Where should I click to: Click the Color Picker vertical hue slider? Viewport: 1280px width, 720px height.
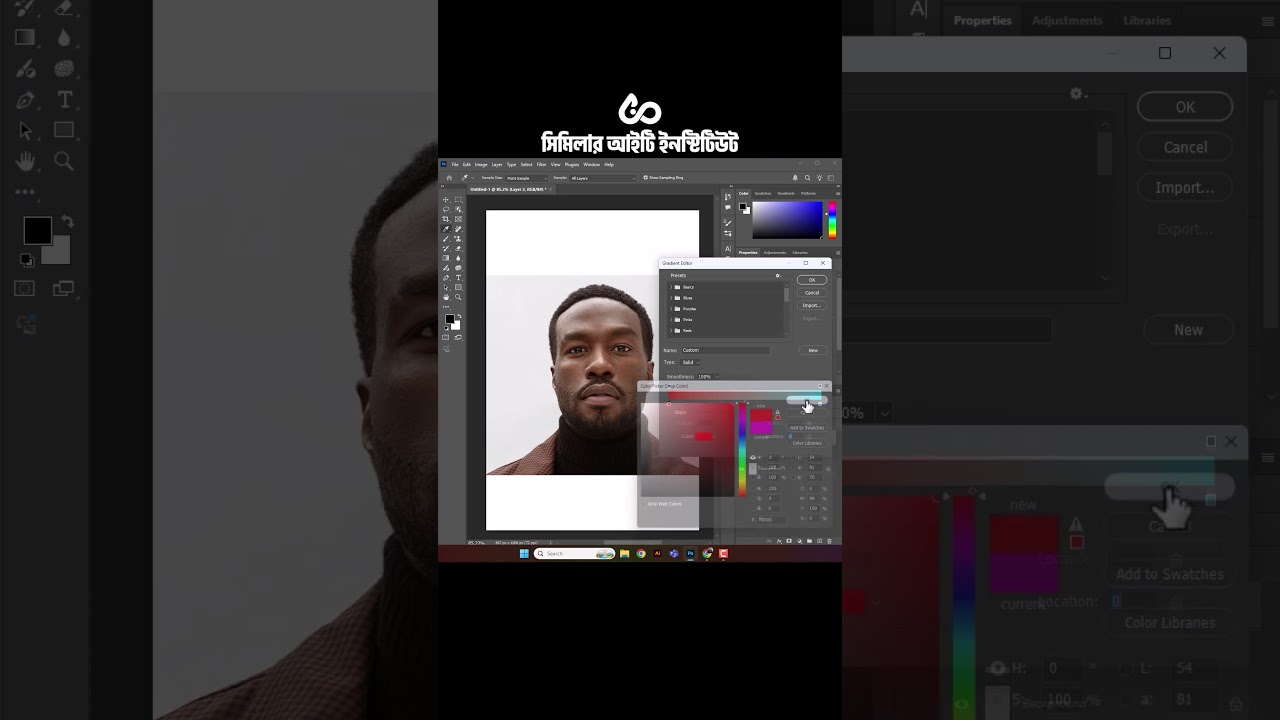tap(742, 451)
